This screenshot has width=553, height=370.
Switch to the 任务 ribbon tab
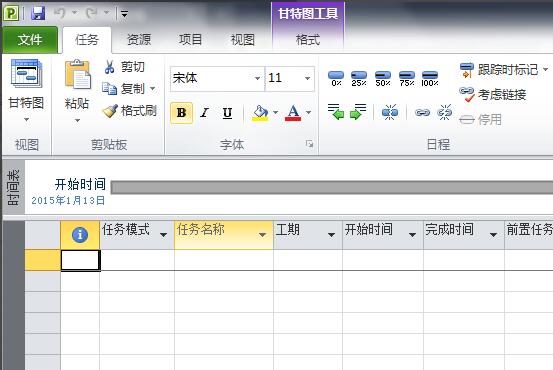87,40
